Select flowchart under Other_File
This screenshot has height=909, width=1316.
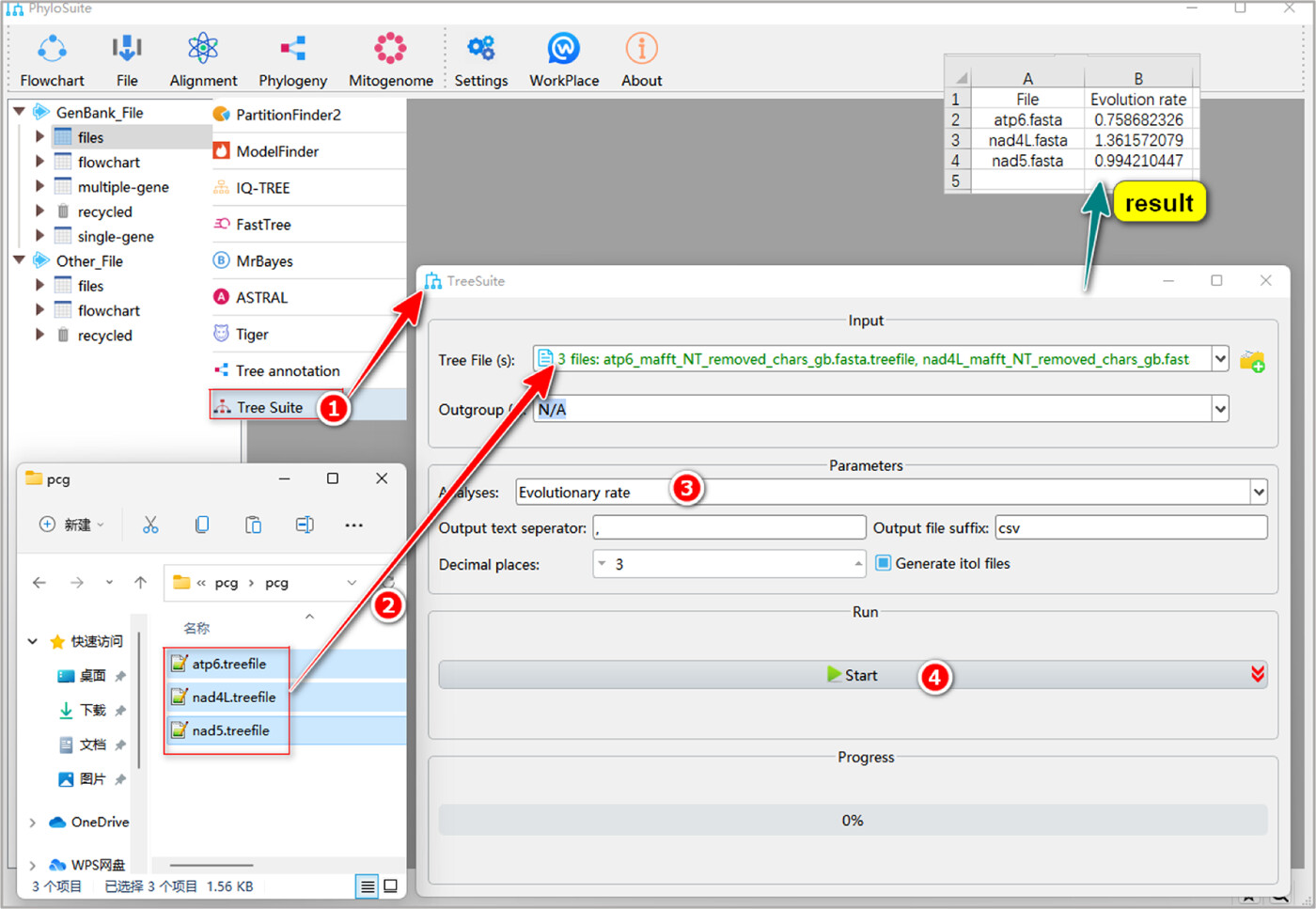click(108, 311)
